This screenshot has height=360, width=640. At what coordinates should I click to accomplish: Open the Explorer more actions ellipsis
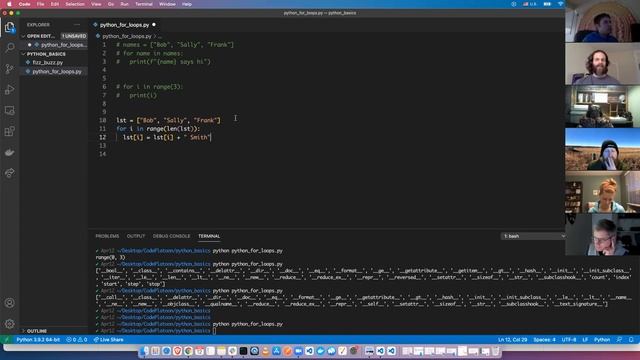point(77,25)
